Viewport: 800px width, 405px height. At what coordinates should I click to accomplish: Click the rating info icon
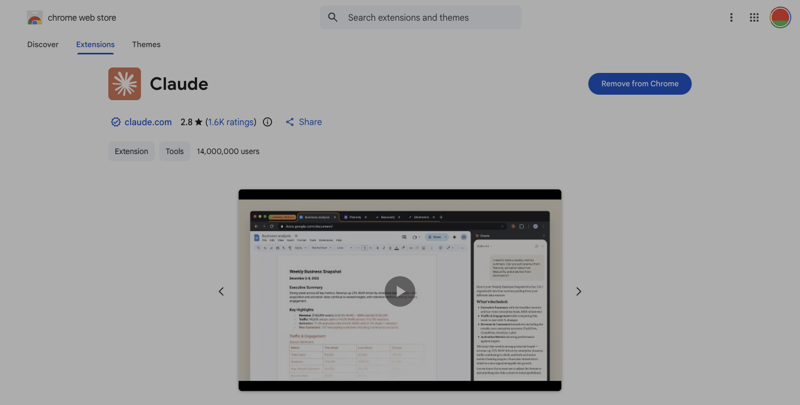267,122
